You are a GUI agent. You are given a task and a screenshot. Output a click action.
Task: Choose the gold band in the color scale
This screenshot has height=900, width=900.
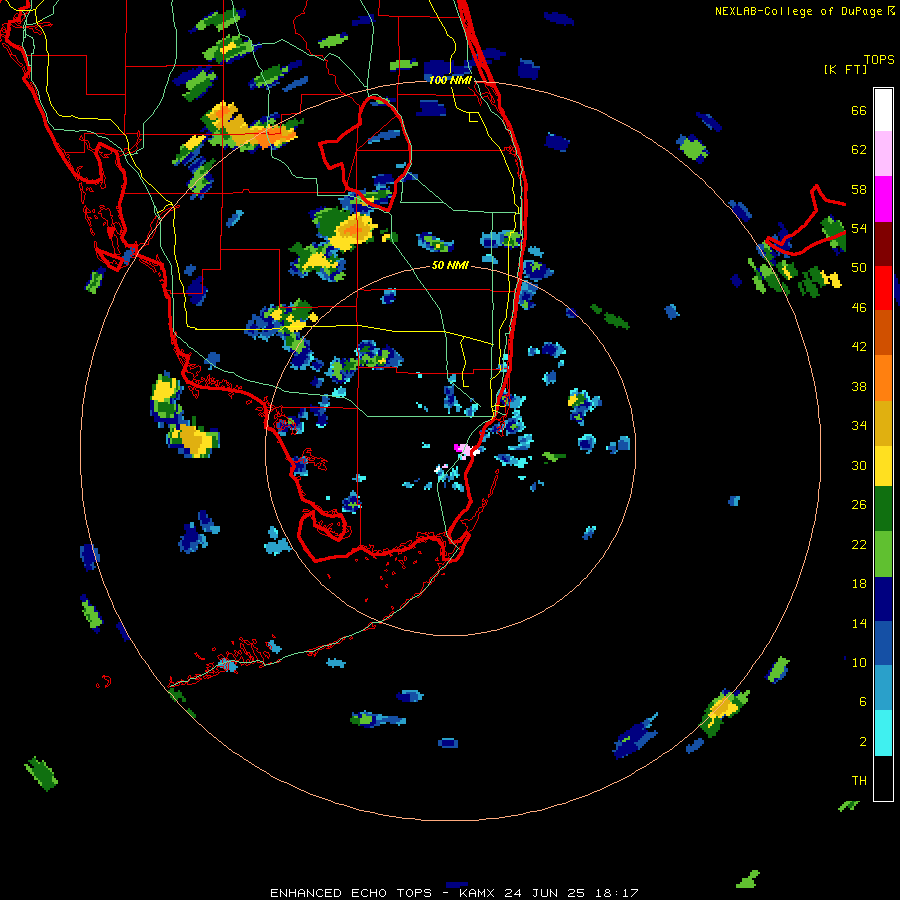click(x=883, y=423)
